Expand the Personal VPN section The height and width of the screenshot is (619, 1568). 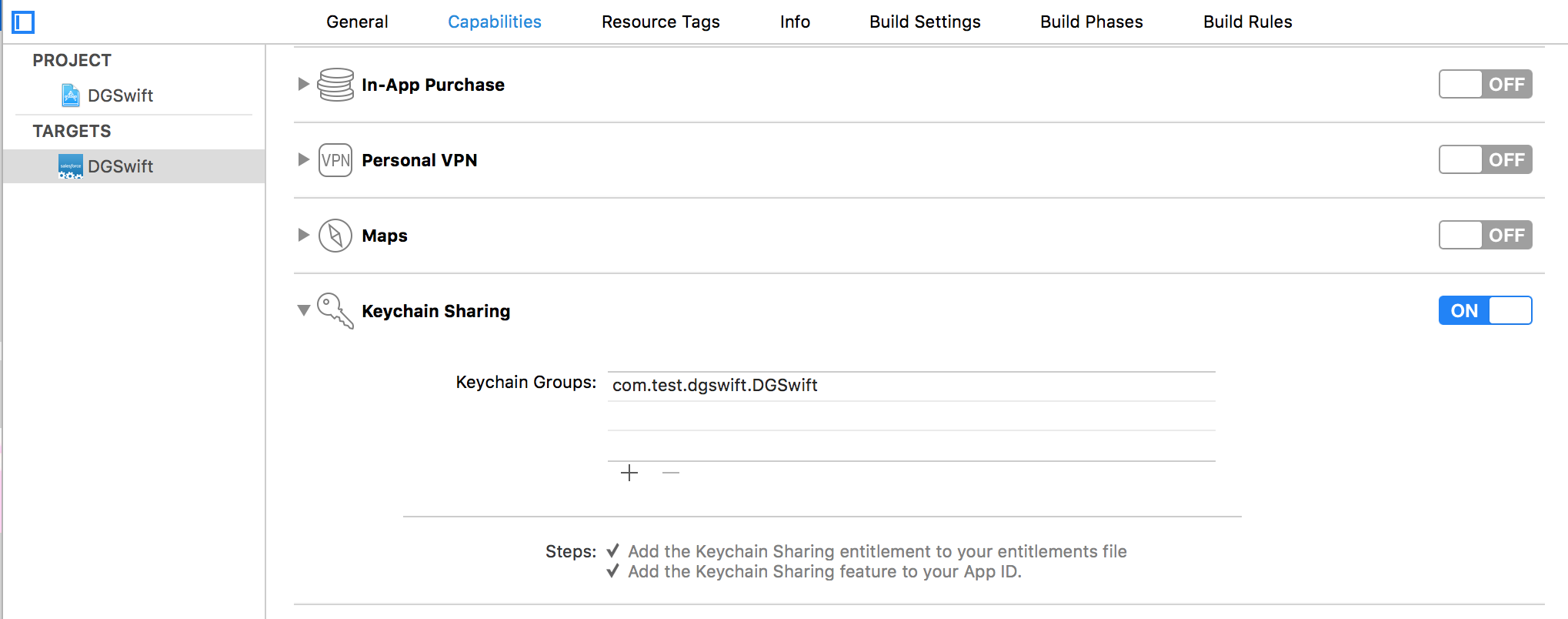(x=304, y=159)
